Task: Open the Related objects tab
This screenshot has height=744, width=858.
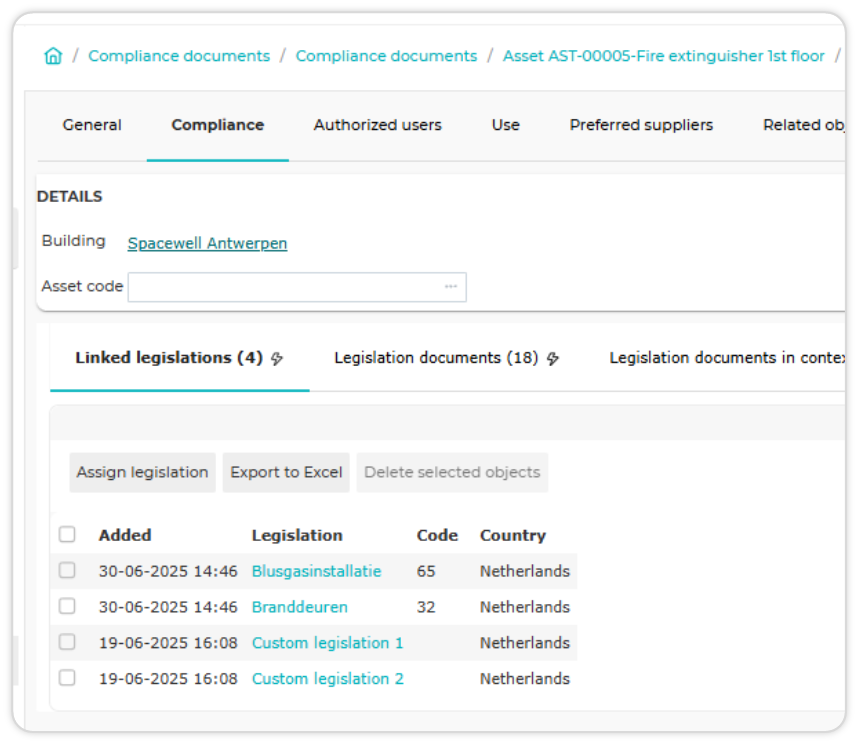Action: coord(804,125)
